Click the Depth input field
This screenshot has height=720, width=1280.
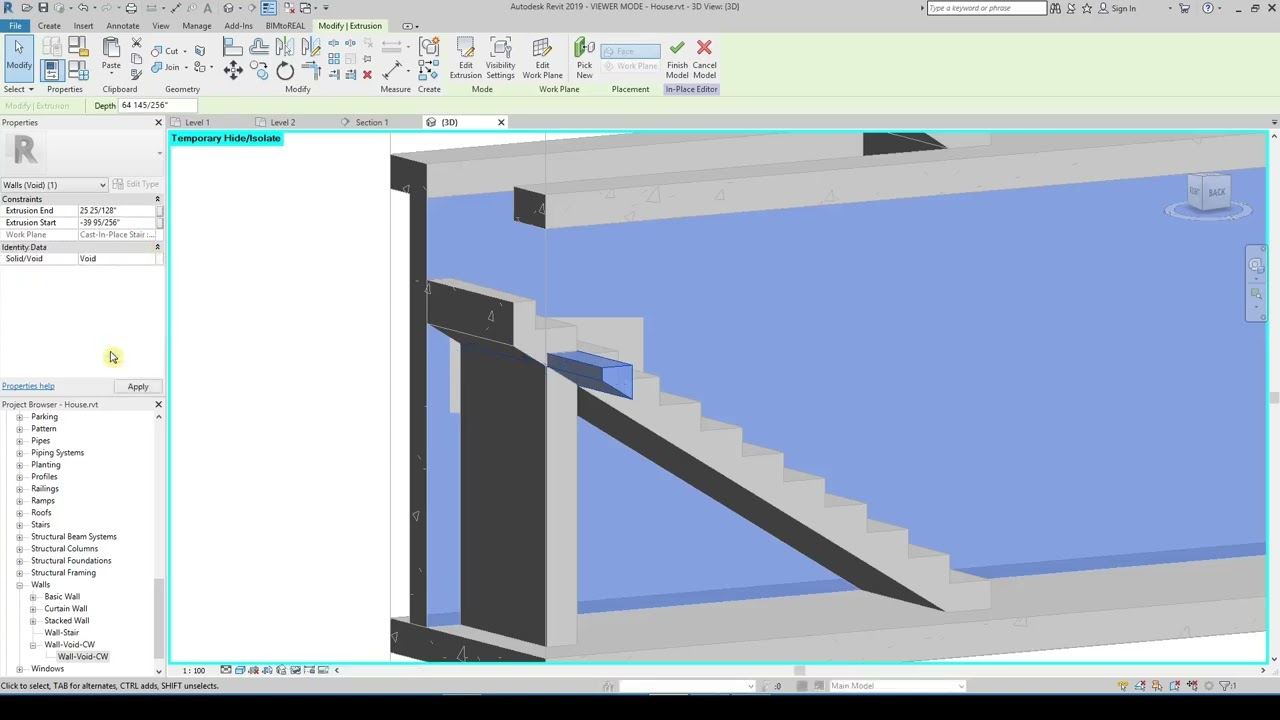(x=157, y=105)
